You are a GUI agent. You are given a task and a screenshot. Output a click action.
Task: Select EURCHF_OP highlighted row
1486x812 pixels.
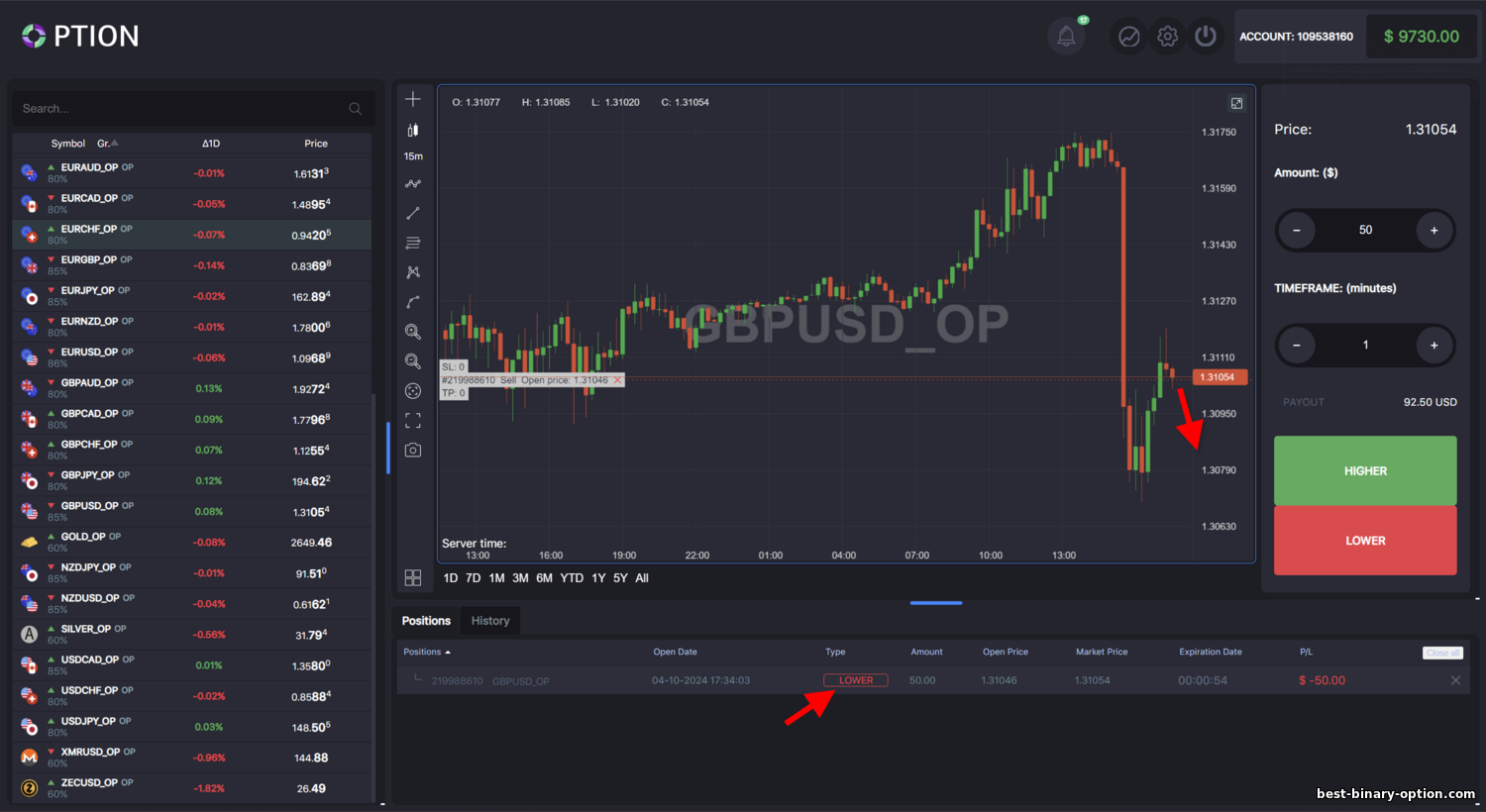192,235
